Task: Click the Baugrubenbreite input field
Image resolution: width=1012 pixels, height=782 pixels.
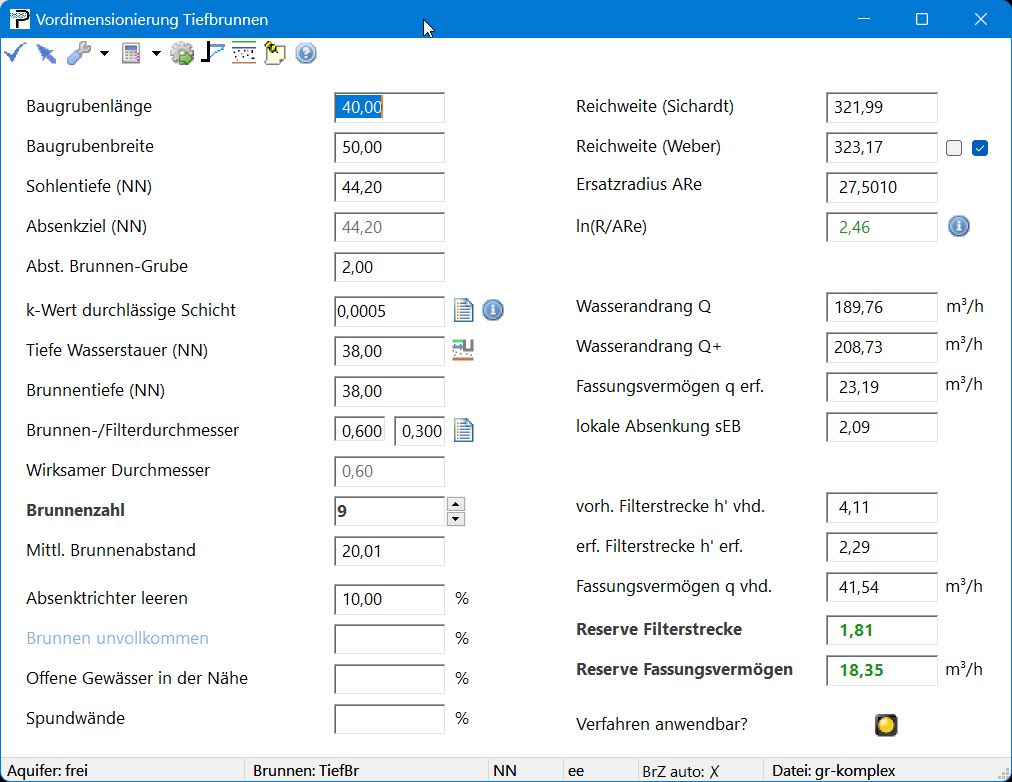Action: point(389,147)
